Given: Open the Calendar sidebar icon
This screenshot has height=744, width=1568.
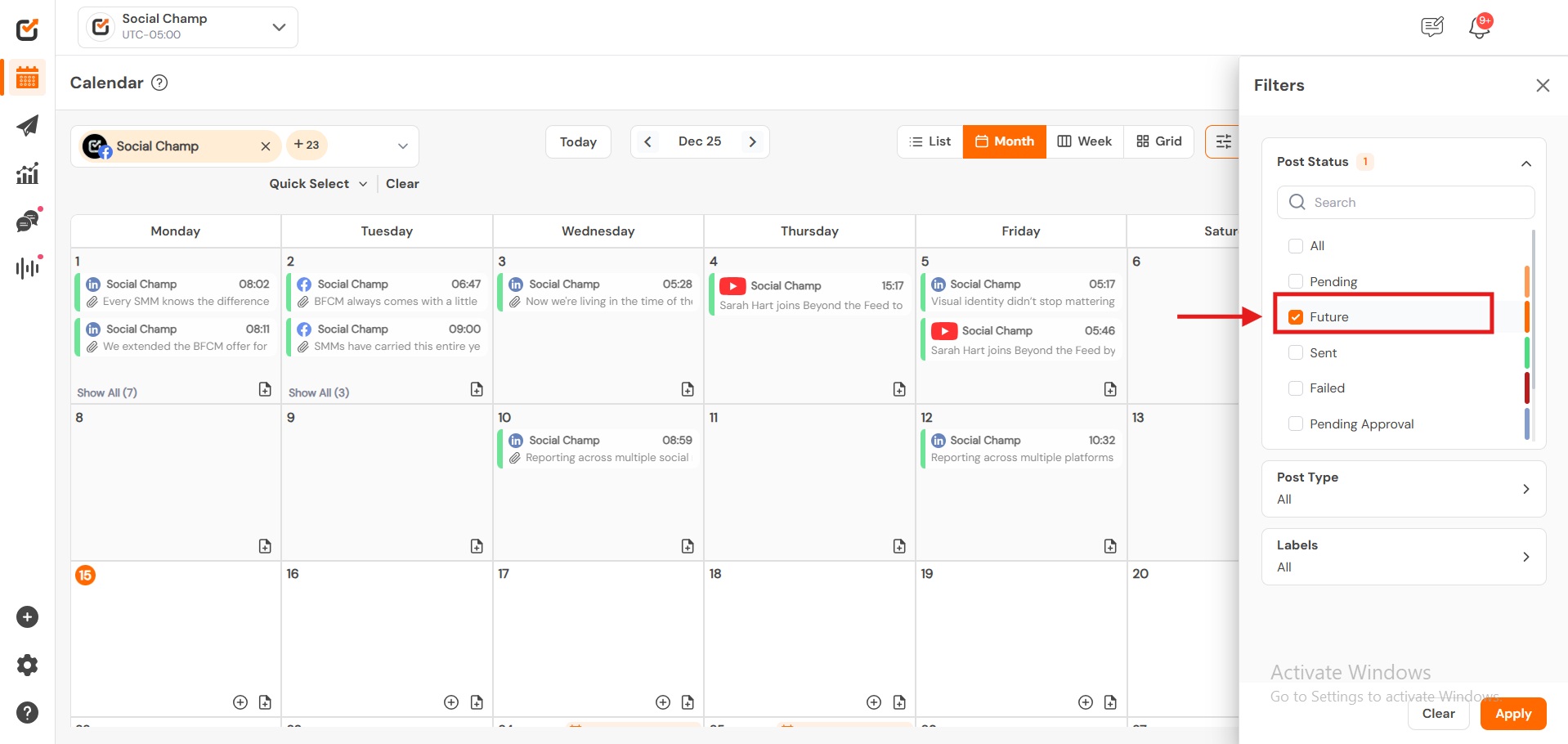Looking at the screenshot, I should [27, 78].
